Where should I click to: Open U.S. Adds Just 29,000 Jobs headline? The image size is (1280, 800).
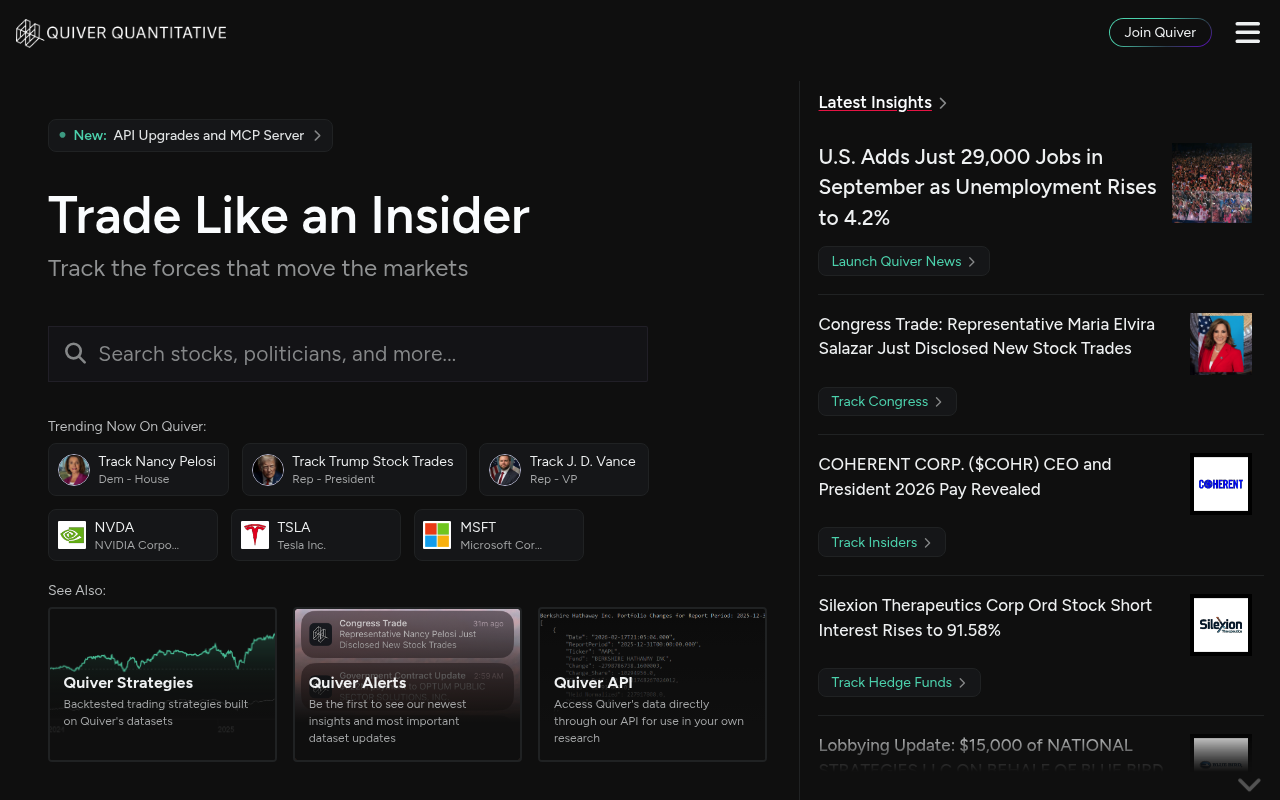coord(987,187)
